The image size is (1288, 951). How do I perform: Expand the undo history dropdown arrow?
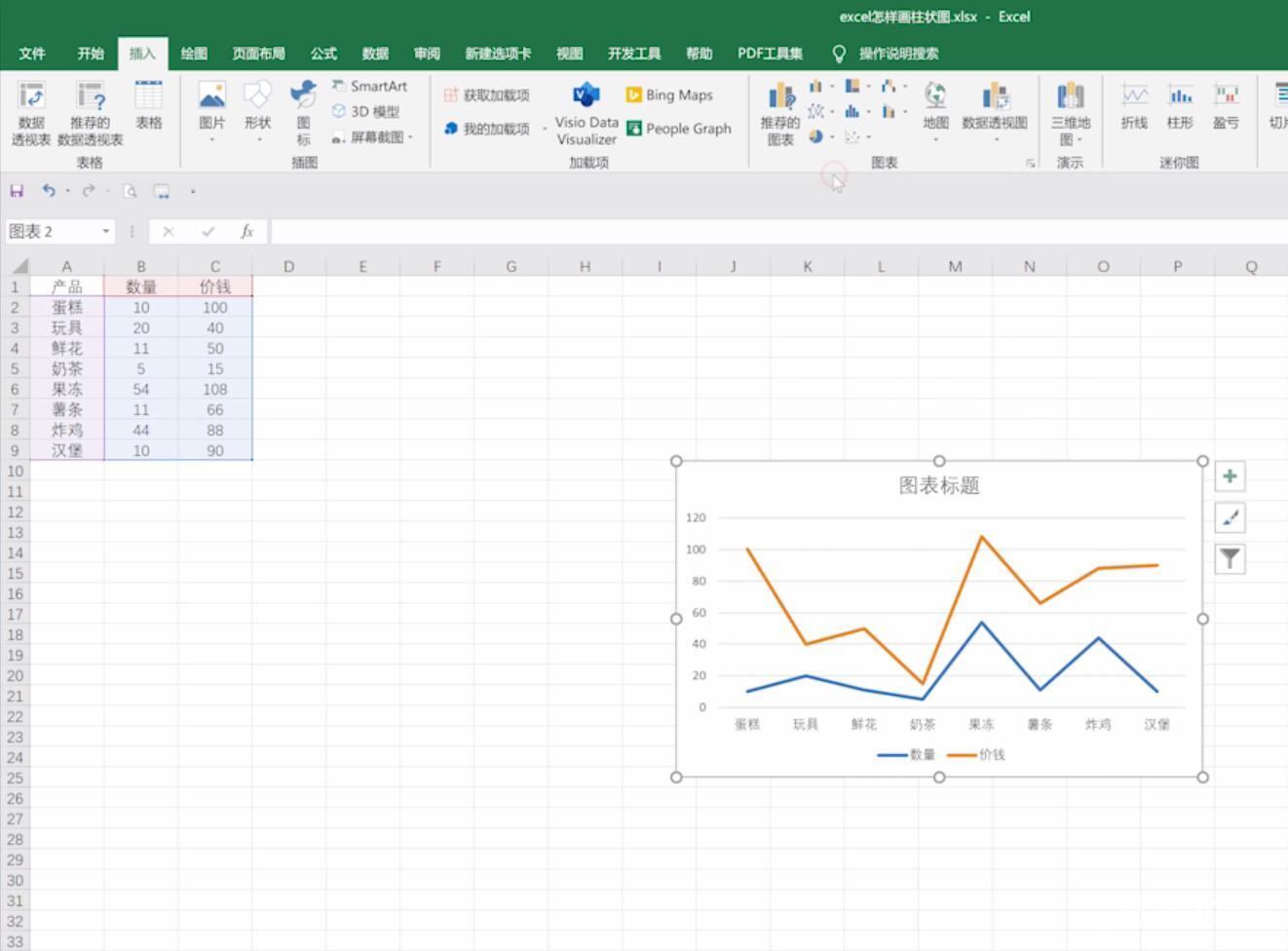[x=67, y=191]
